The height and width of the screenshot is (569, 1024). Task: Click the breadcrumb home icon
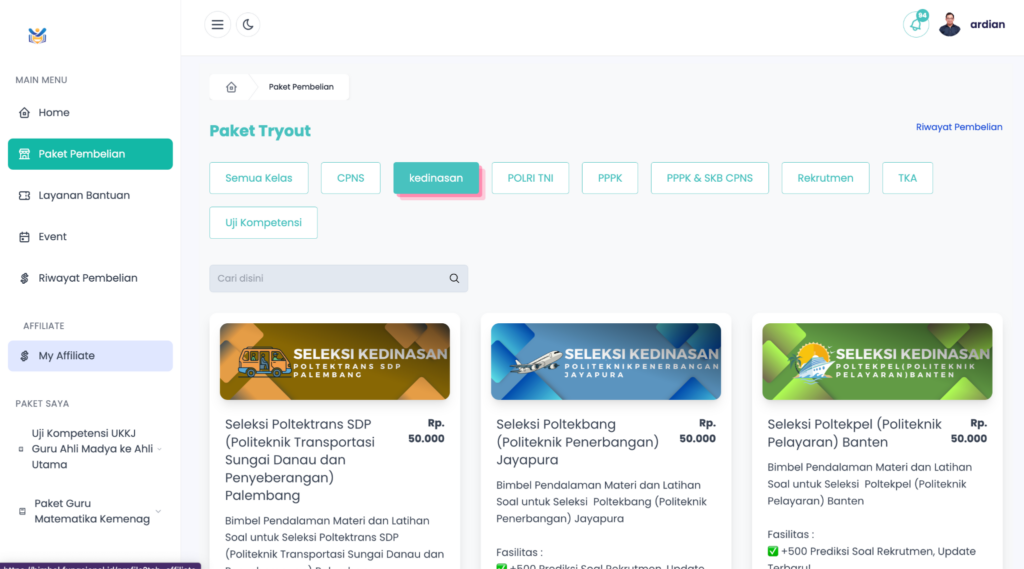(231, 87)
